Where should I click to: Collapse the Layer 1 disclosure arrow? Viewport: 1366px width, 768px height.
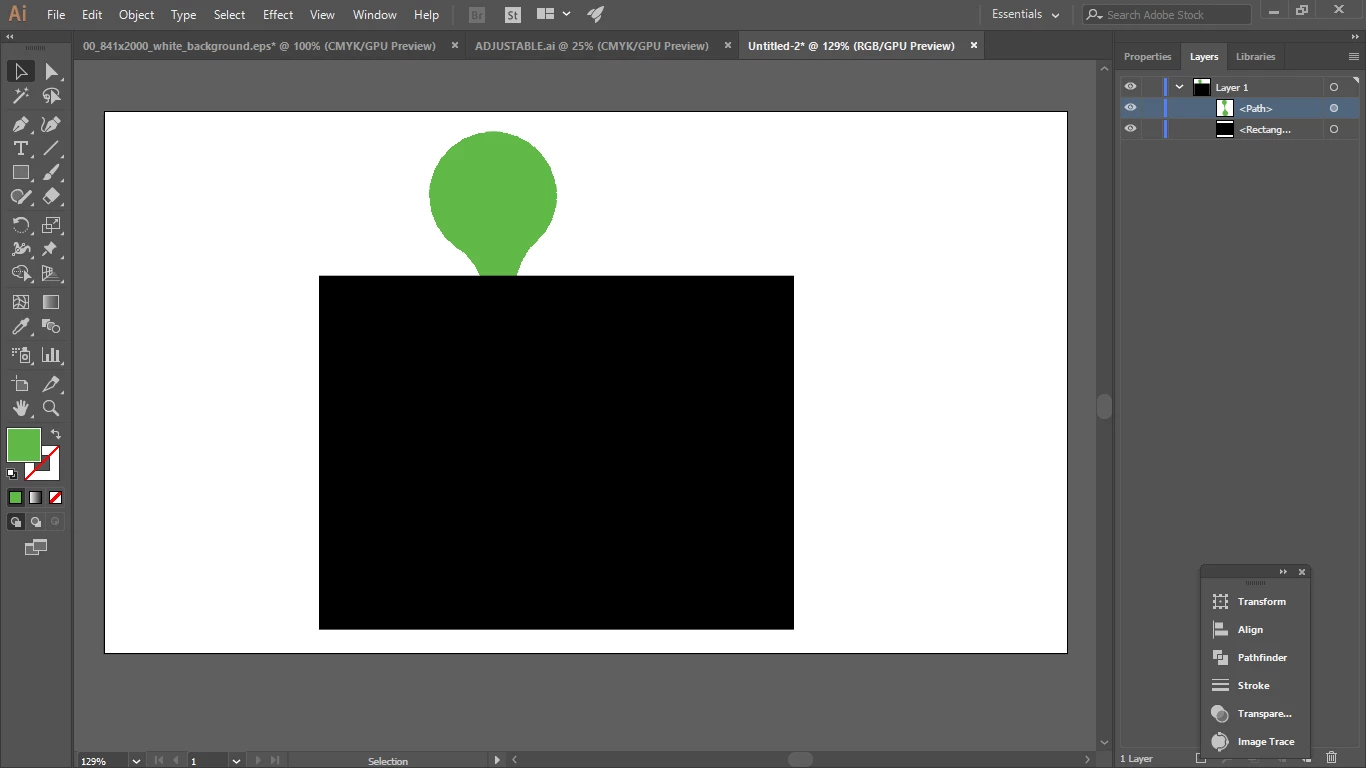click(1180, 87)
